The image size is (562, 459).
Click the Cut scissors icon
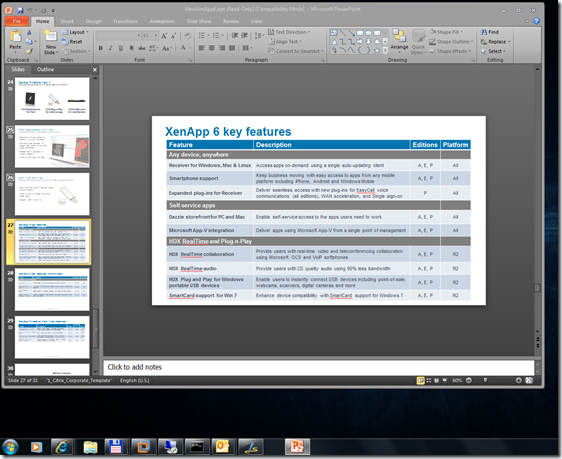[x=29, y=33]
